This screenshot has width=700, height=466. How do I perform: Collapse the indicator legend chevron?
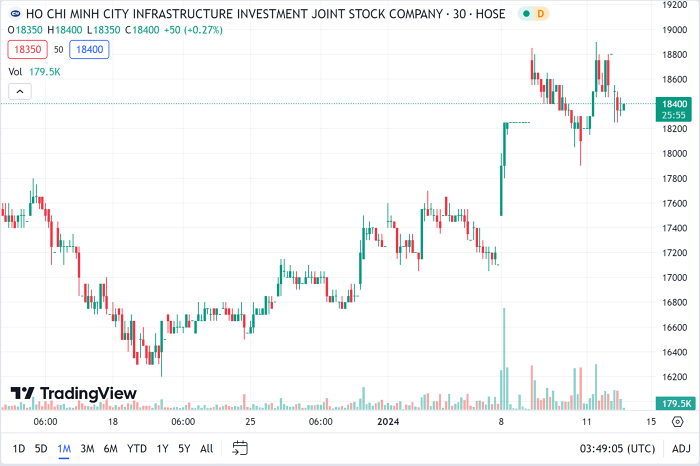(20, 92)
